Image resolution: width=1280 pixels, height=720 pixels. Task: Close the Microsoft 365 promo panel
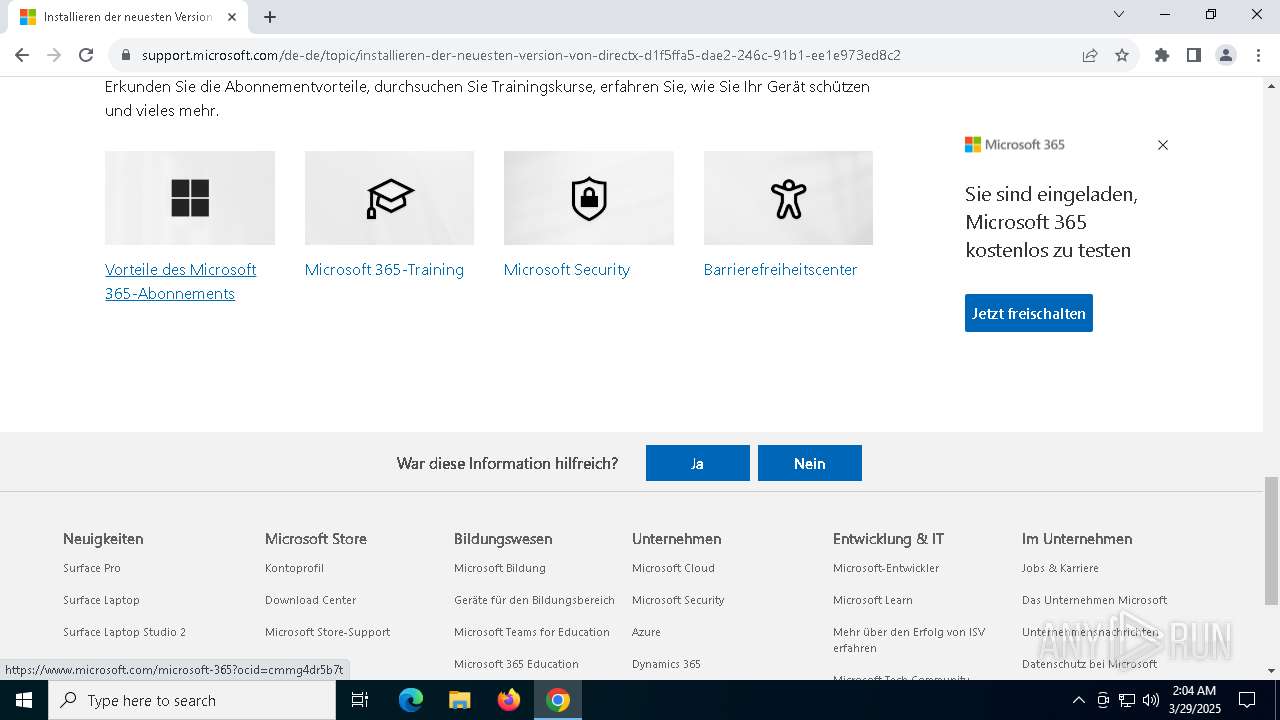tap(1163, 145)
